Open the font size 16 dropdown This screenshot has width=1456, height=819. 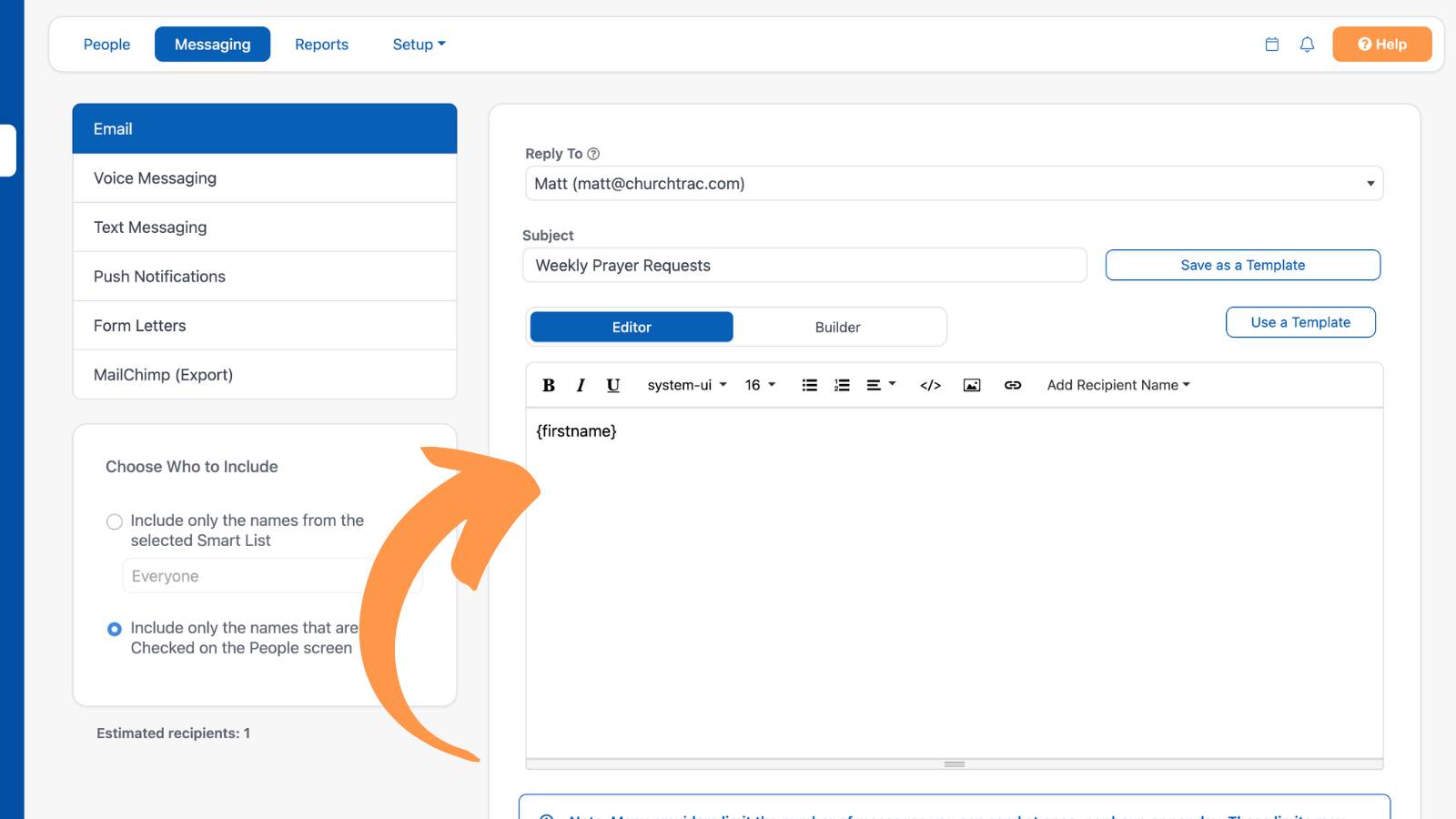coord(760,385)
